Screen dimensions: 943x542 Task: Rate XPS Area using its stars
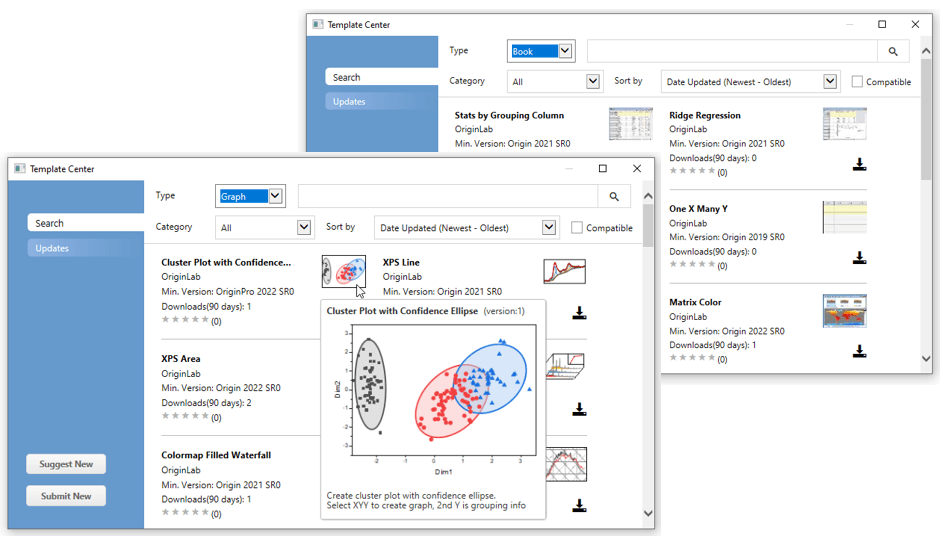pos(185,416)
